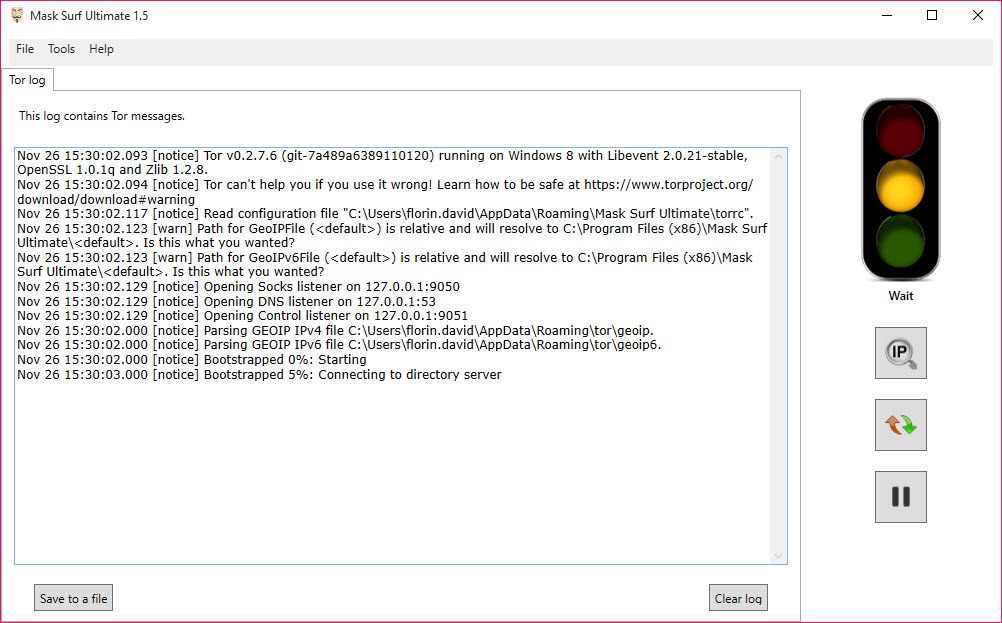Open the Tools menu
Viewport: 1002px width, 623px height.
click(x=61, y=49)
